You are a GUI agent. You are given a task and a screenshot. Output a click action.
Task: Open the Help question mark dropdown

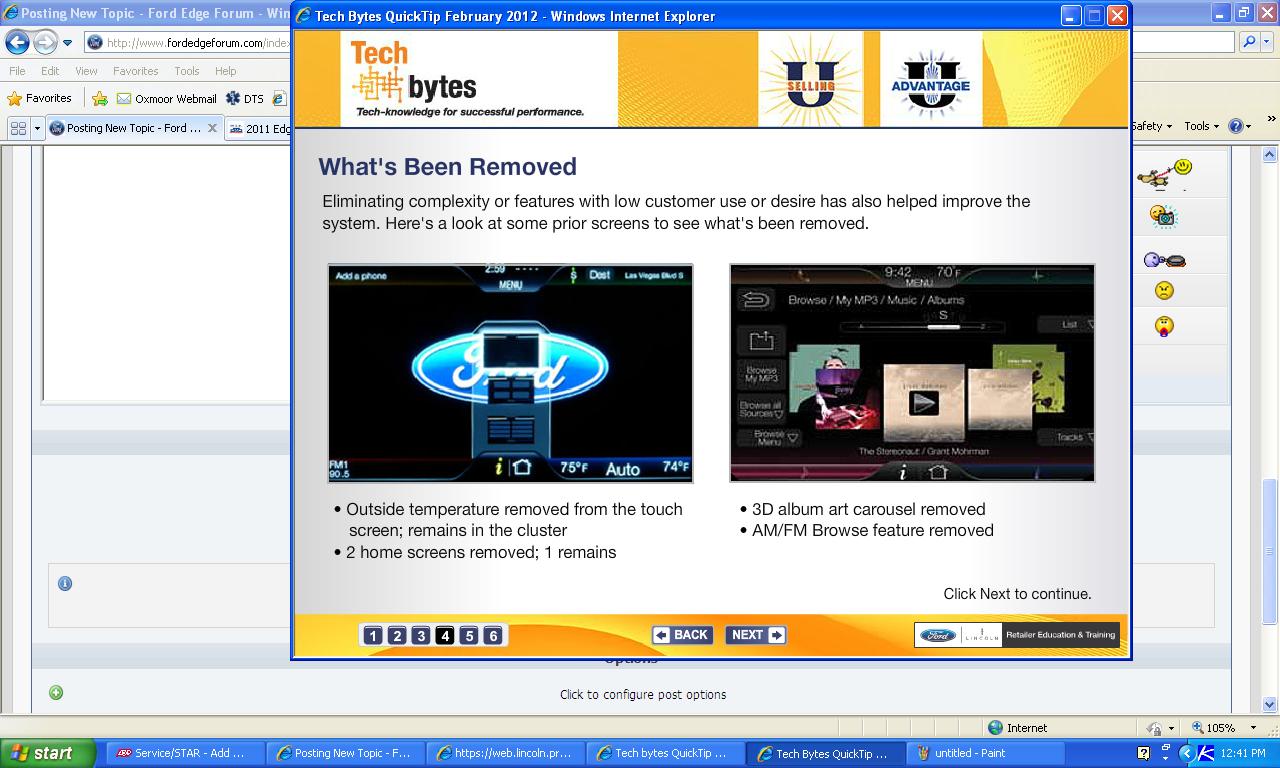pos(1240,126)
